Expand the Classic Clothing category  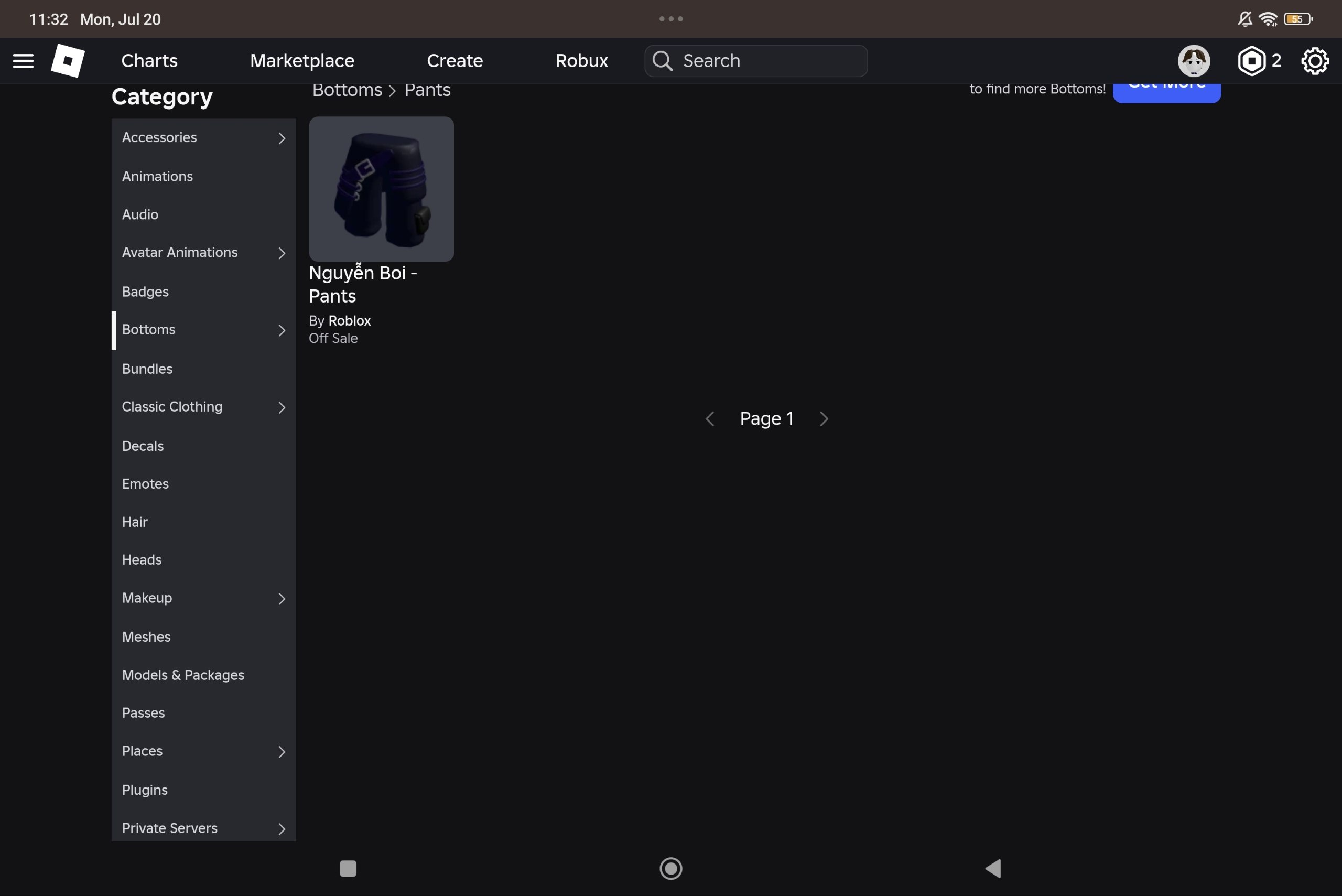click(203, 407)
